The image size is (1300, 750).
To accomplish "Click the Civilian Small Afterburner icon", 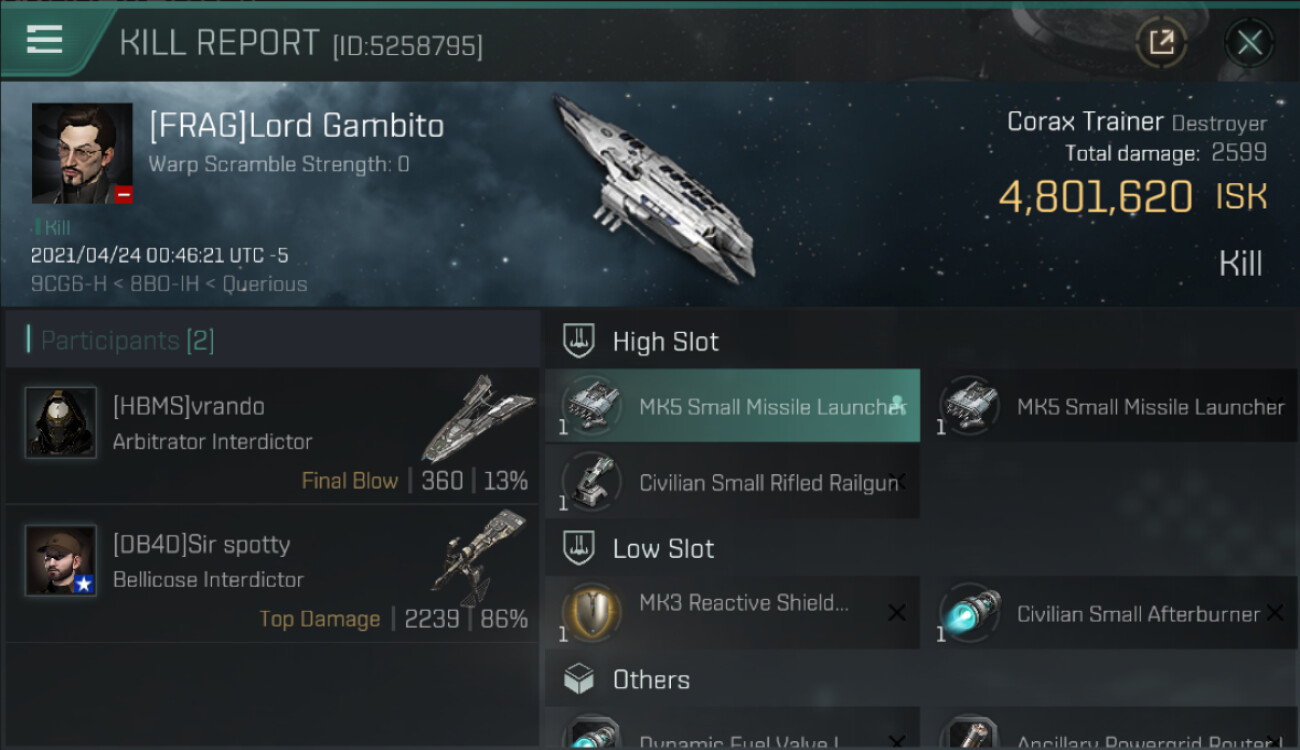I will (969, 612).
